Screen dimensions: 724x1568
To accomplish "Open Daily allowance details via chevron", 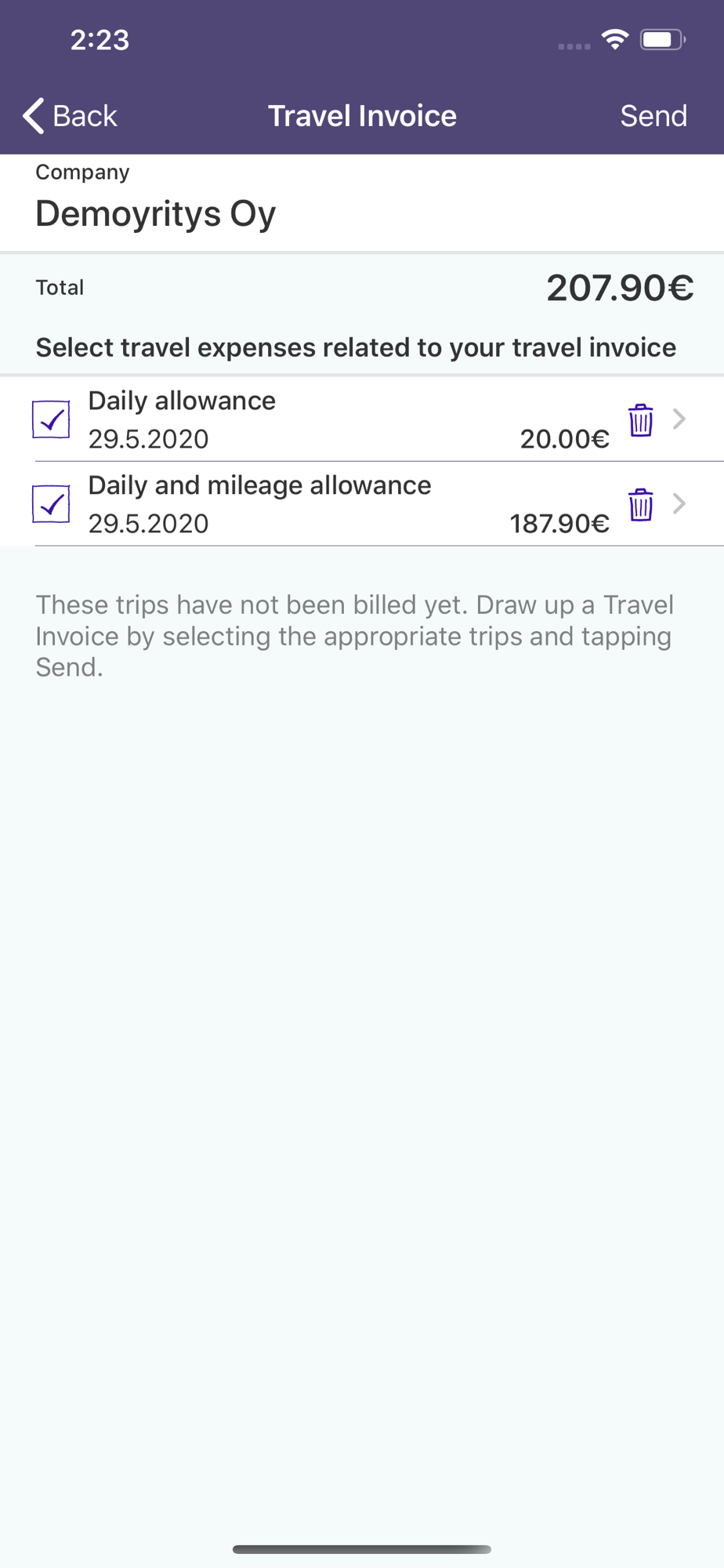I will coord(679,419).
